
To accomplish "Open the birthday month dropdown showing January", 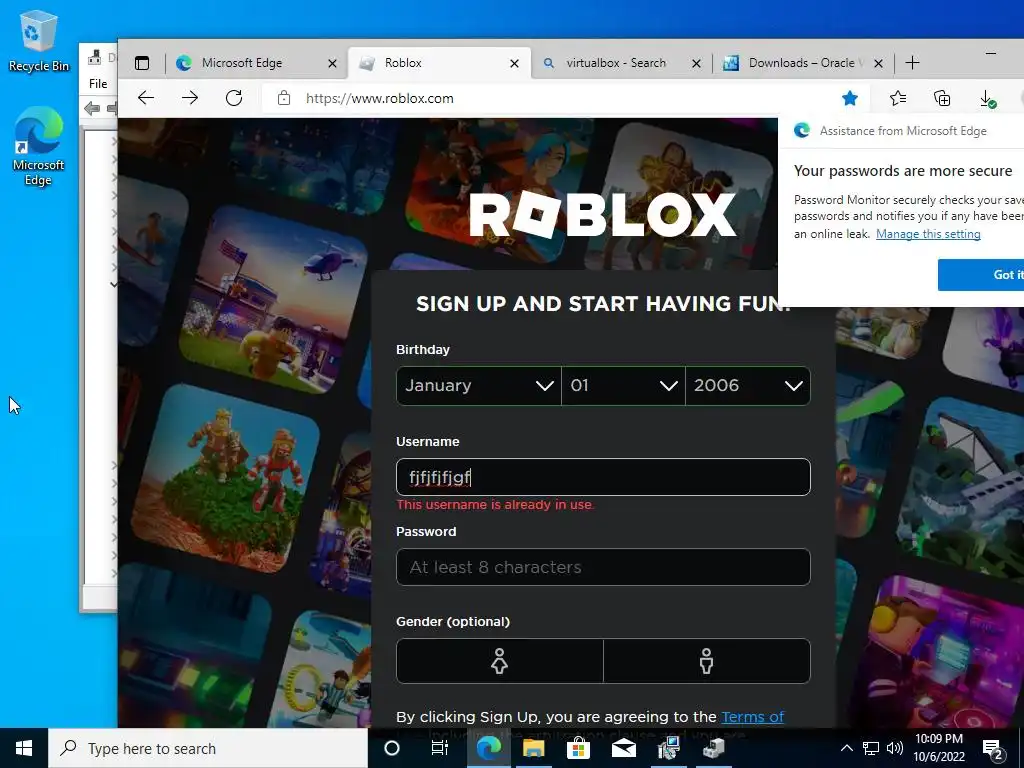I will point(479,385).
